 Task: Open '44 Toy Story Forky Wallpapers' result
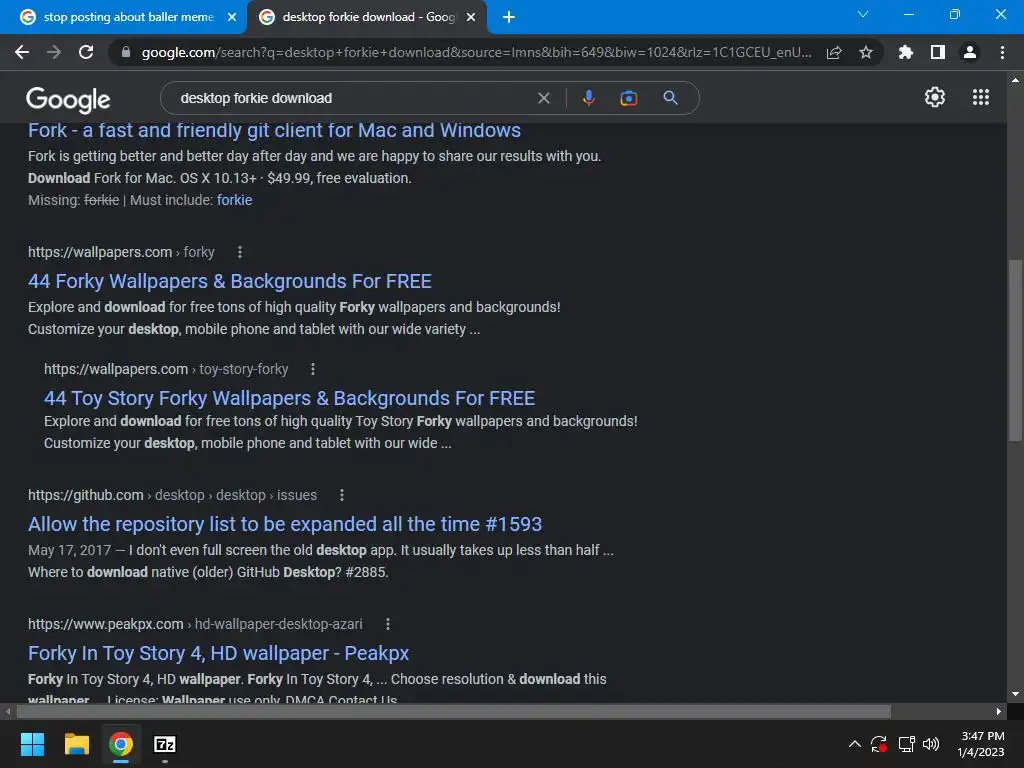point(289,398)
